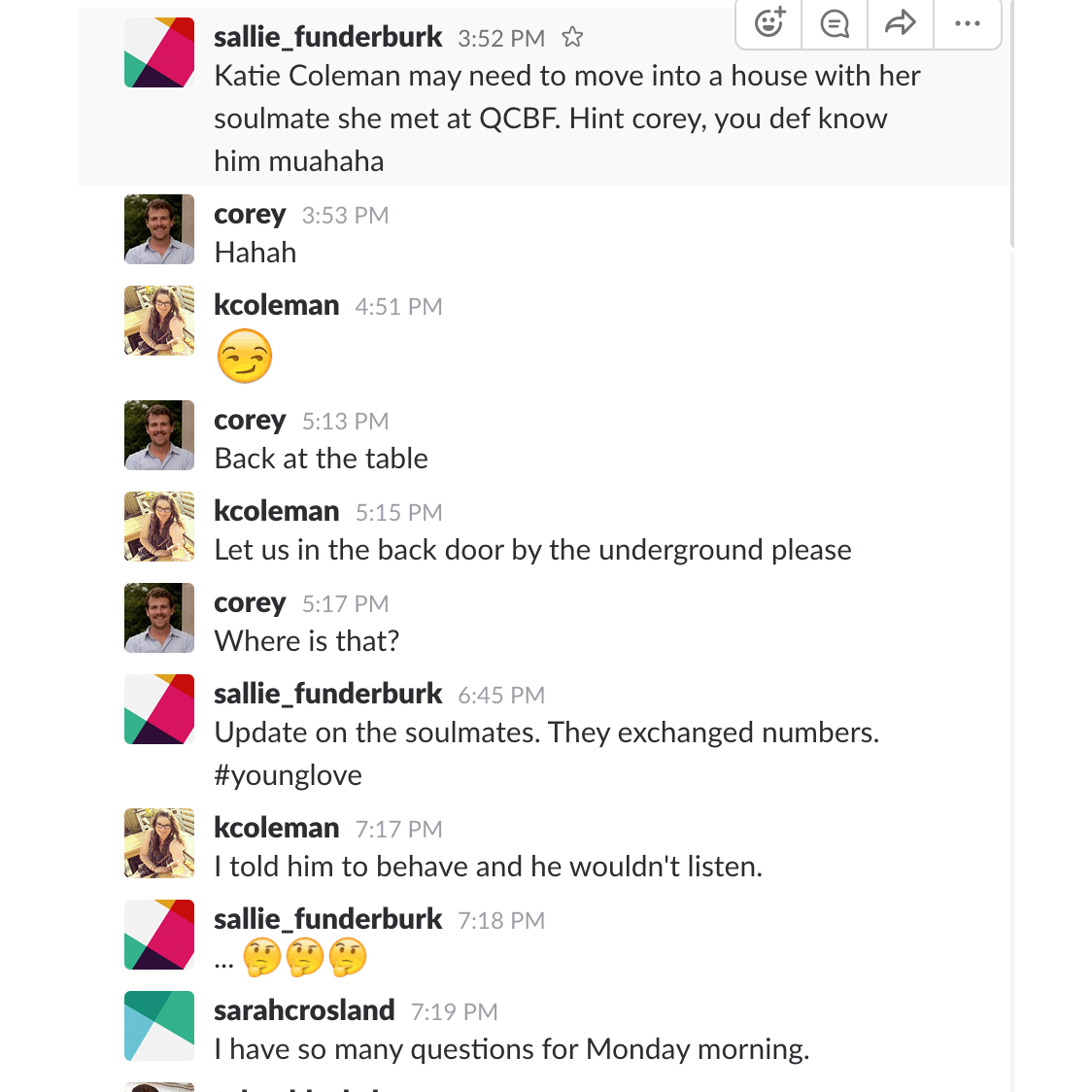Open more actions ellipsis menu
This screenshot has width=1092, height=1092.
point(967,22)
